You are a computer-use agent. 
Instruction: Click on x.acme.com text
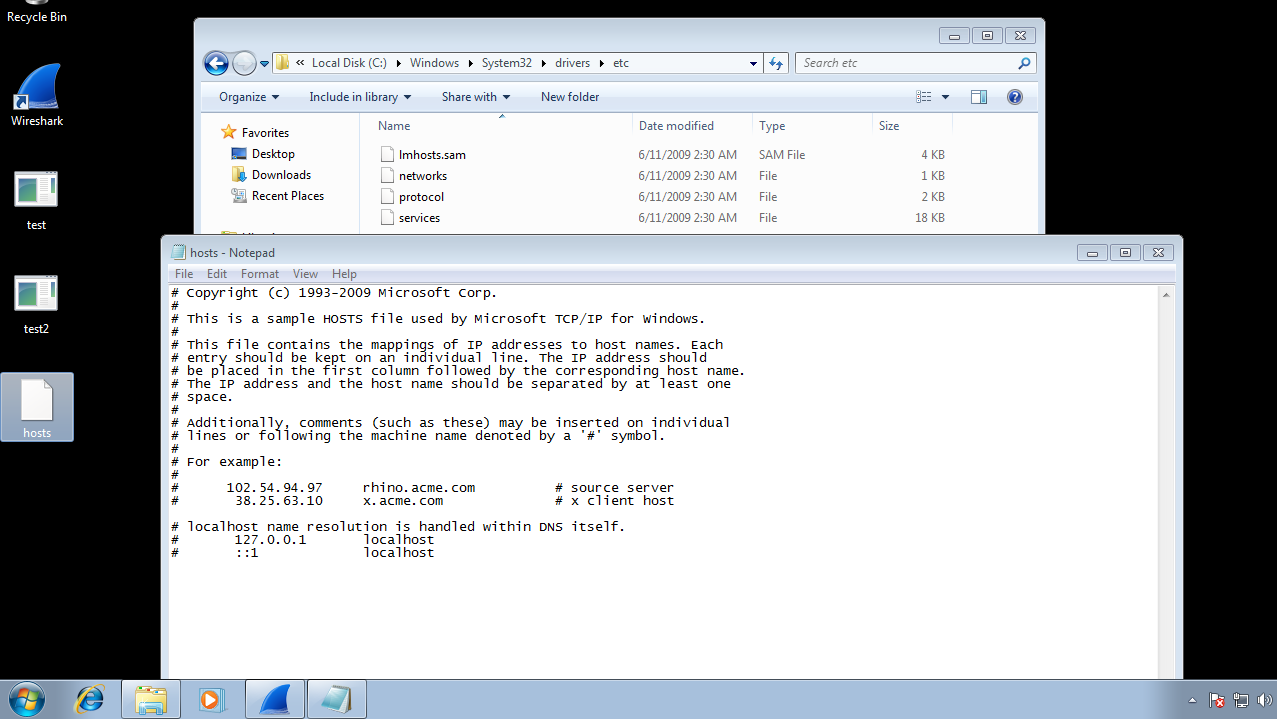(403, 501)
